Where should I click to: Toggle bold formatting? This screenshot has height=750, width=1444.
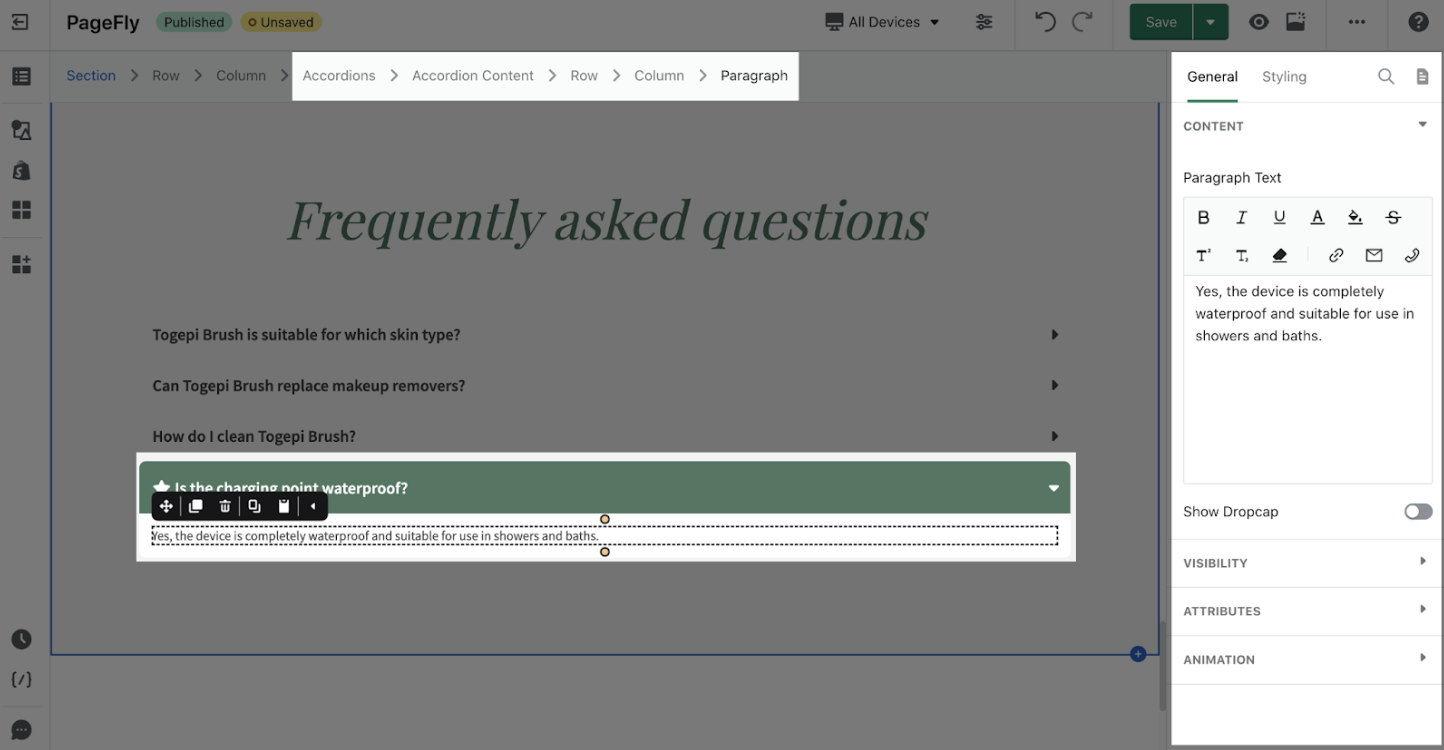[x=1204, y=217]
